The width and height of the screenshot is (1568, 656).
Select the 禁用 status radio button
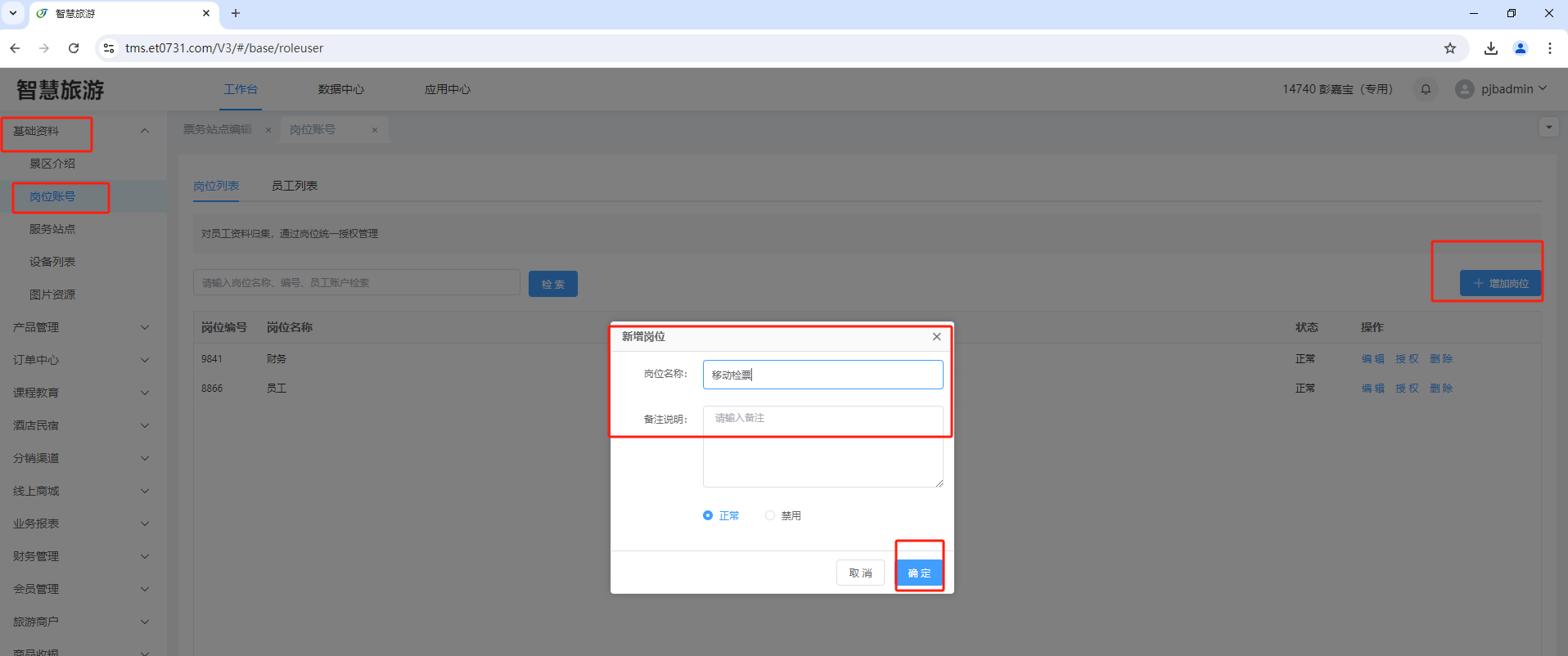click(770, 515)
